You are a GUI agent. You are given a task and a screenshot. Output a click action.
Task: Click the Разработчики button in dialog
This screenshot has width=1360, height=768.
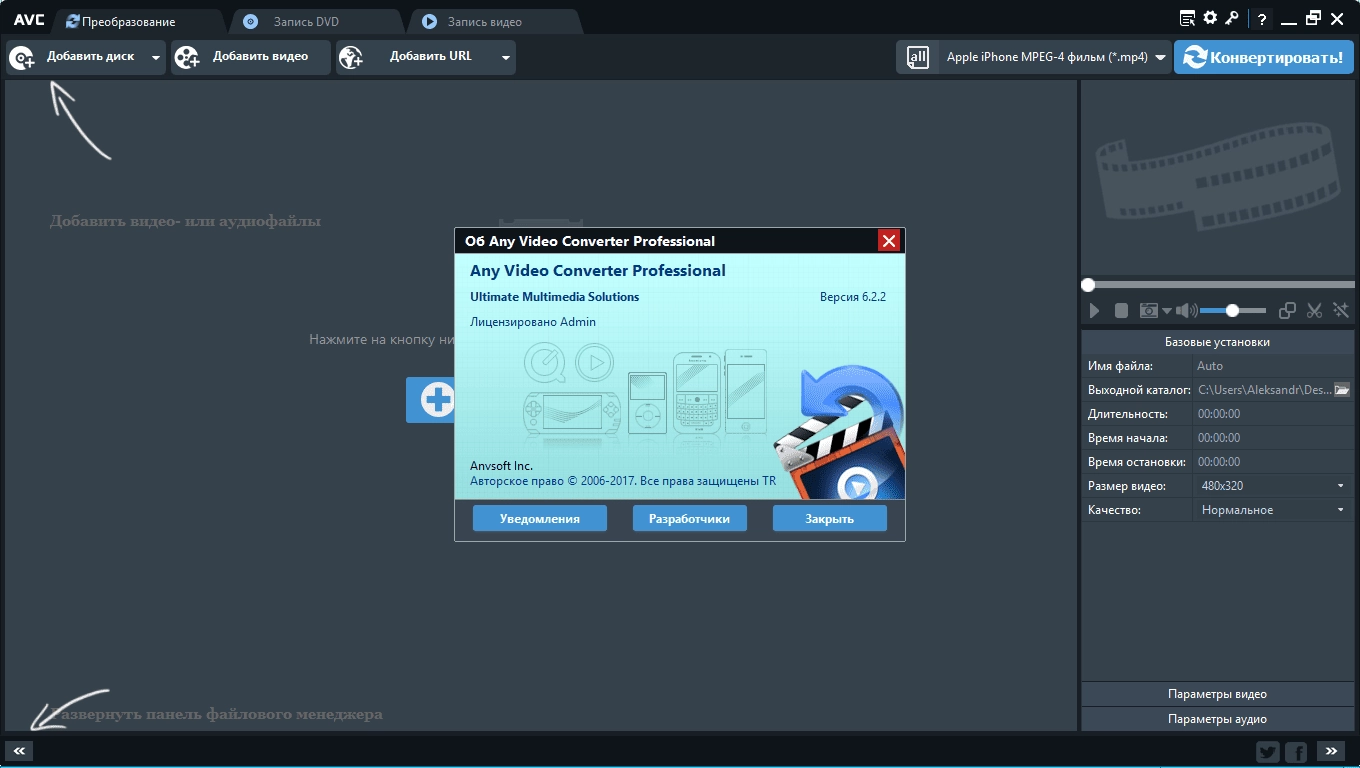pos(690,518)
